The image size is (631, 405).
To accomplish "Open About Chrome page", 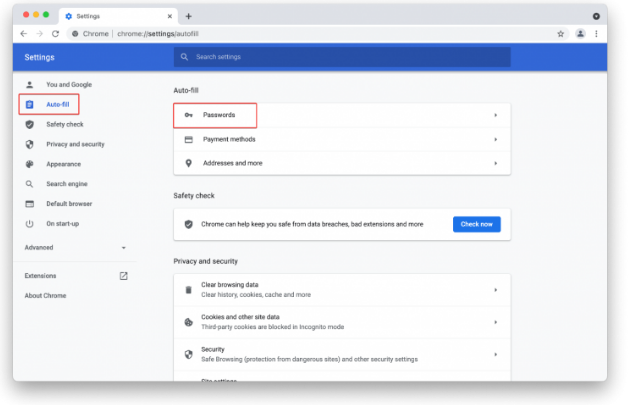I will click(x=45, y=295).
